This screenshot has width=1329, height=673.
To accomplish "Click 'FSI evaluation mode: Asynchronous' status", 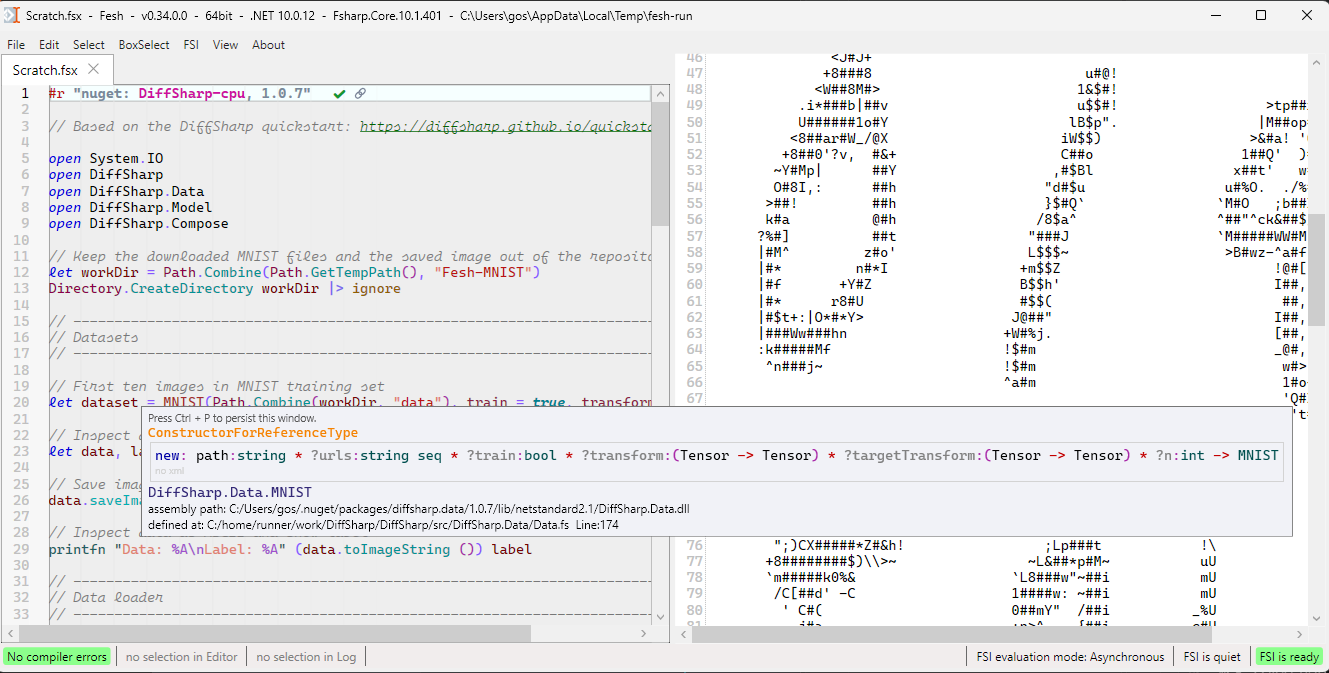I will coord(1071,657).
